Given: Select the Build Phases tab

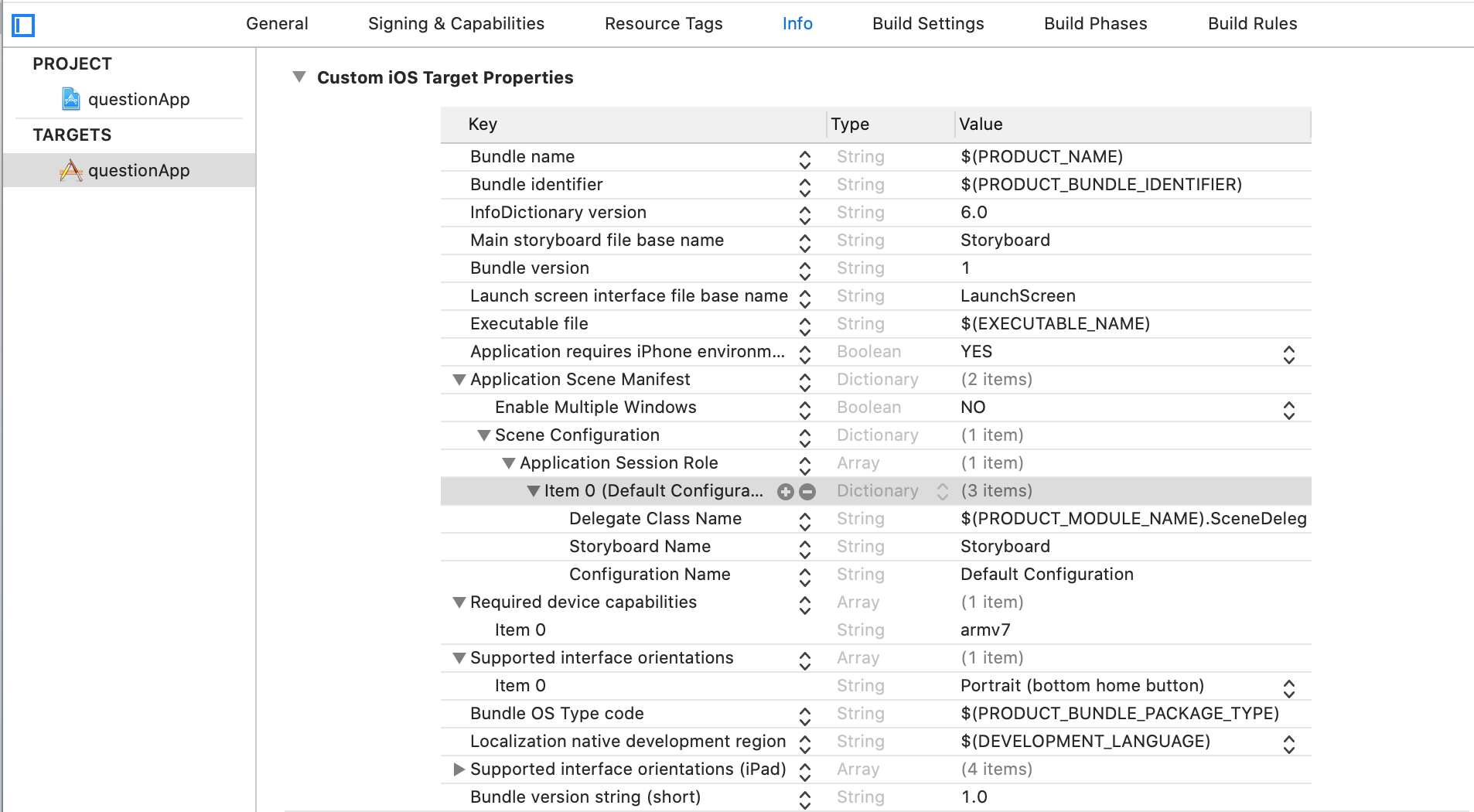Looking at the screenshot, I should (1095, 24).
